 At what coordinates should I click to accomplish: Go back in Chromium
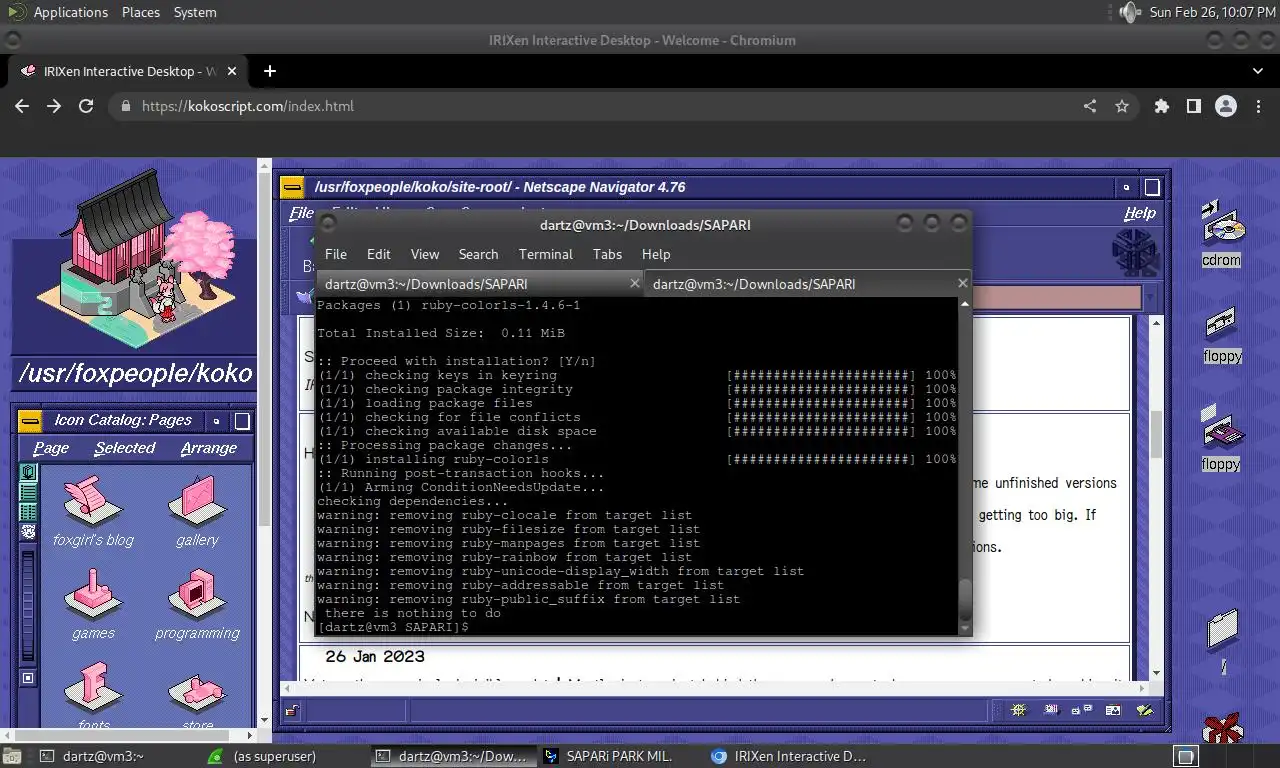pos(22,106)
